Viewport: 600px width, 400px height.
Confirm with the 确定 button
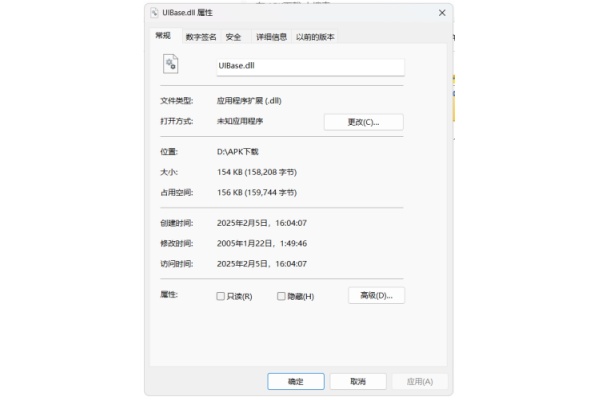[x=295, y=381]
